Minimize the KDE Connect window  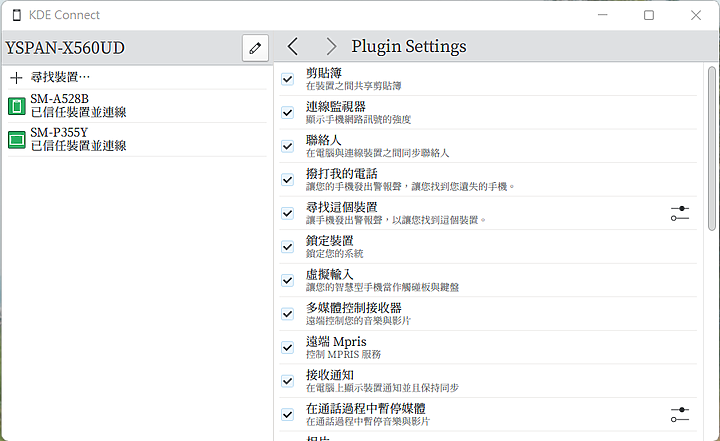pyautogui.click(x=602, y=15)
